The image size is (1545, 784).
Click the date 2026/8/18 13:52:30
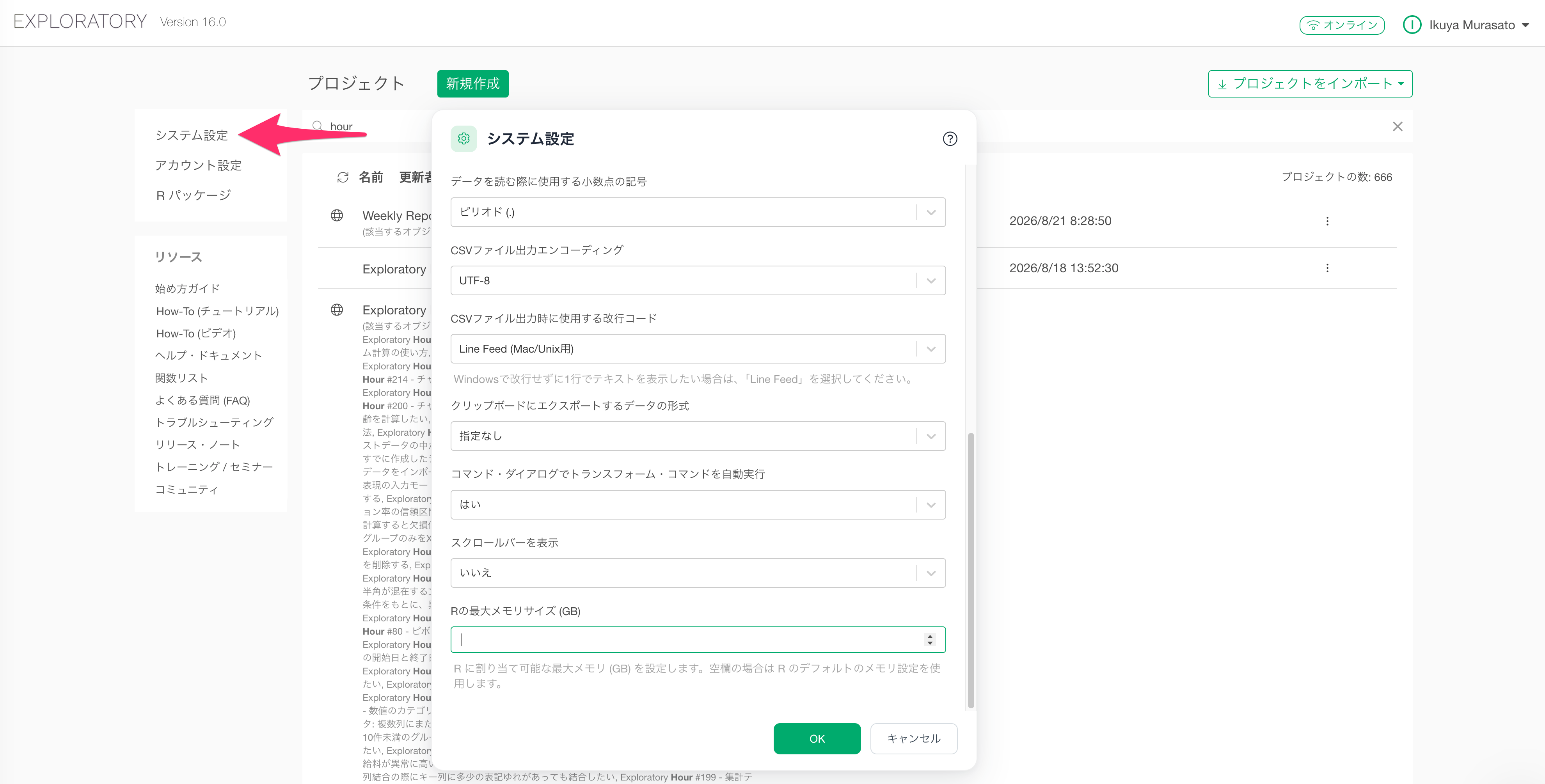pos(1064,268)
